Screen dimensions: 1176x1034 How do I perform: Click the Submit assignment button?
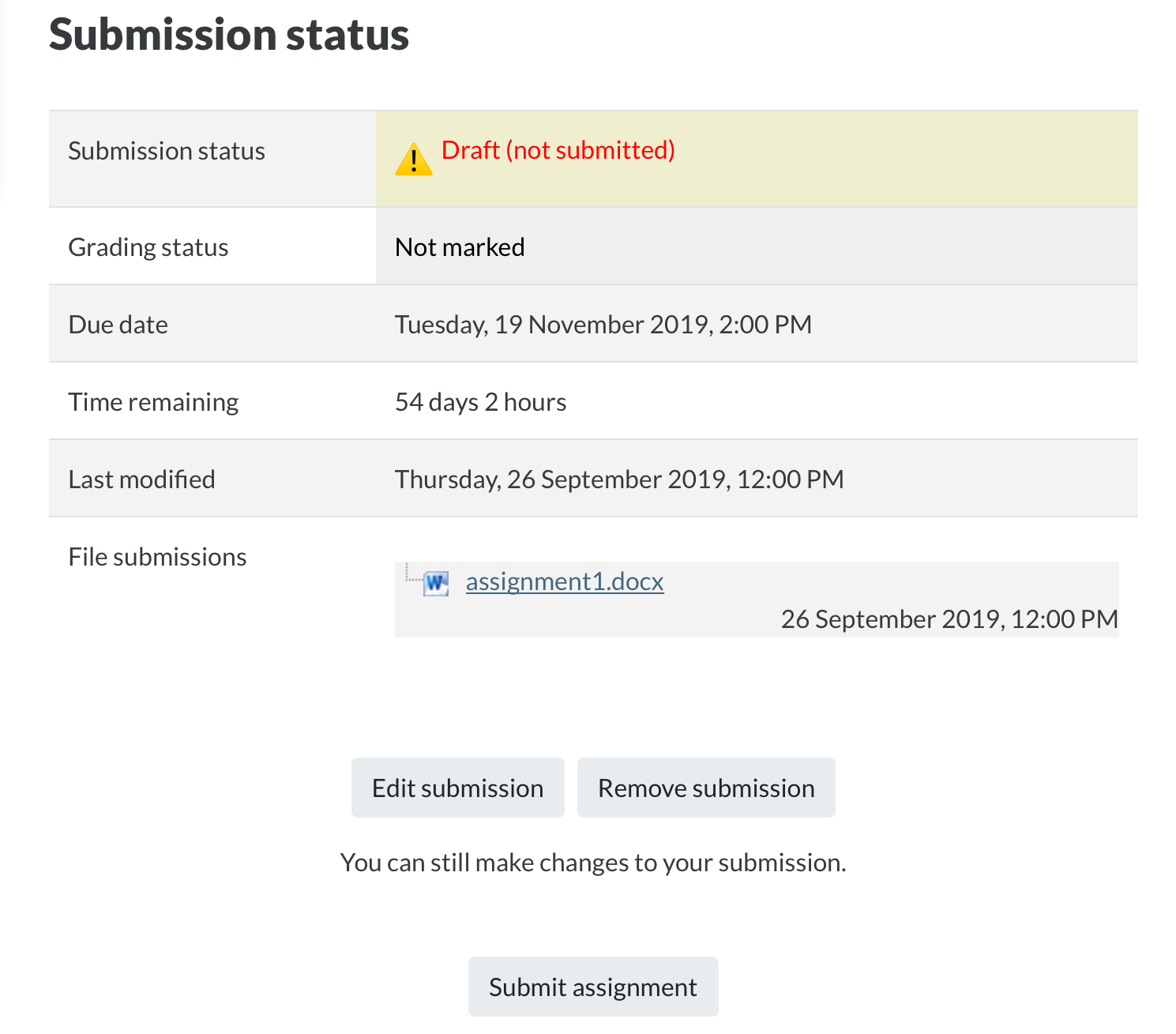(x=593, y=987)
